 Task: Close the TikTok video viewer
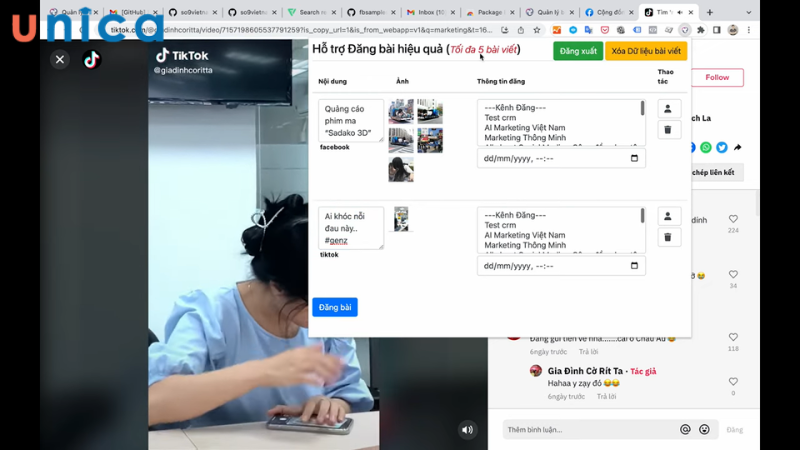60,60
